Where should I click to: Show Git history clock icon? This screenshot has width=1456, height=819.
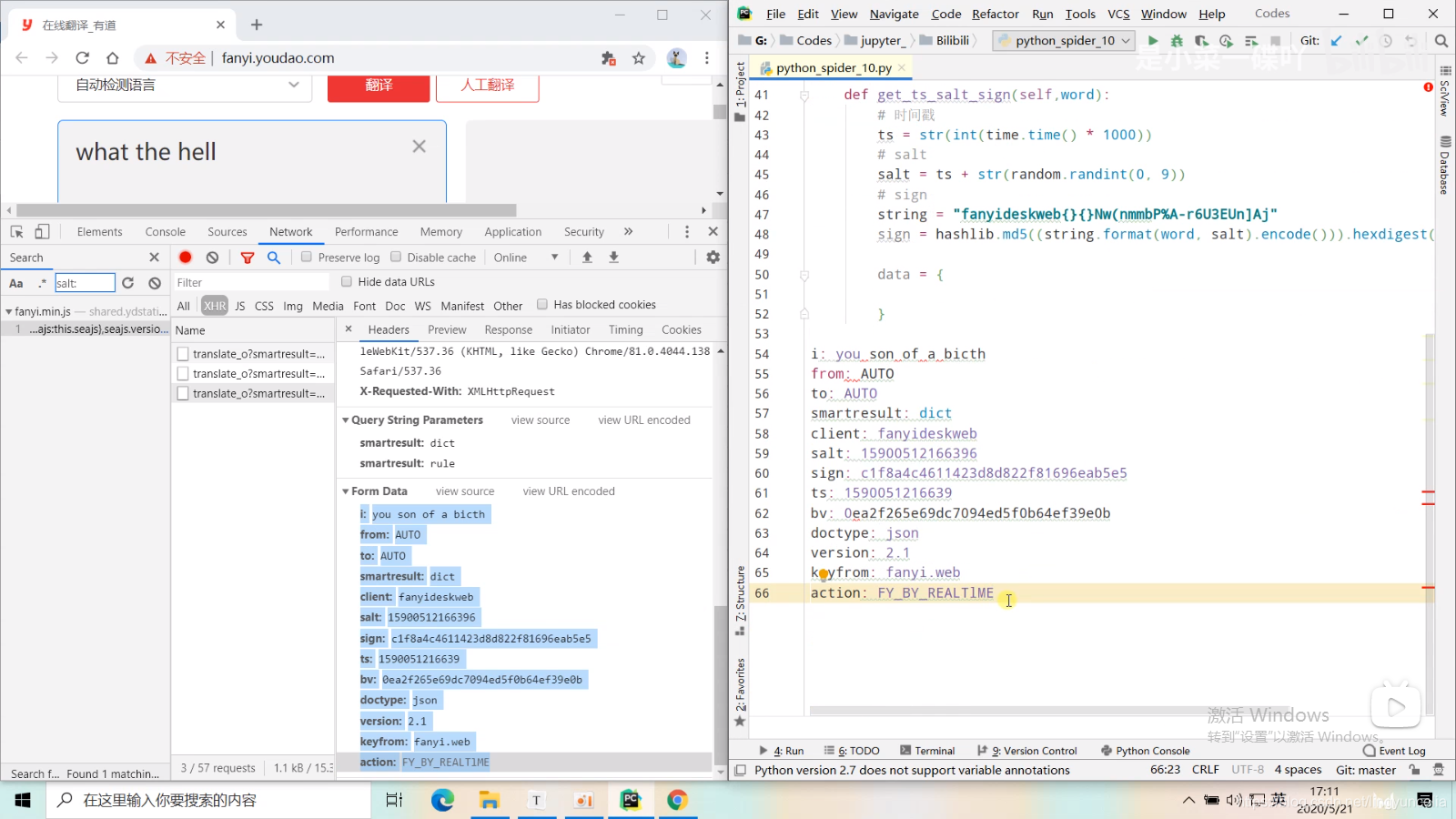[x=1386, y=41]
